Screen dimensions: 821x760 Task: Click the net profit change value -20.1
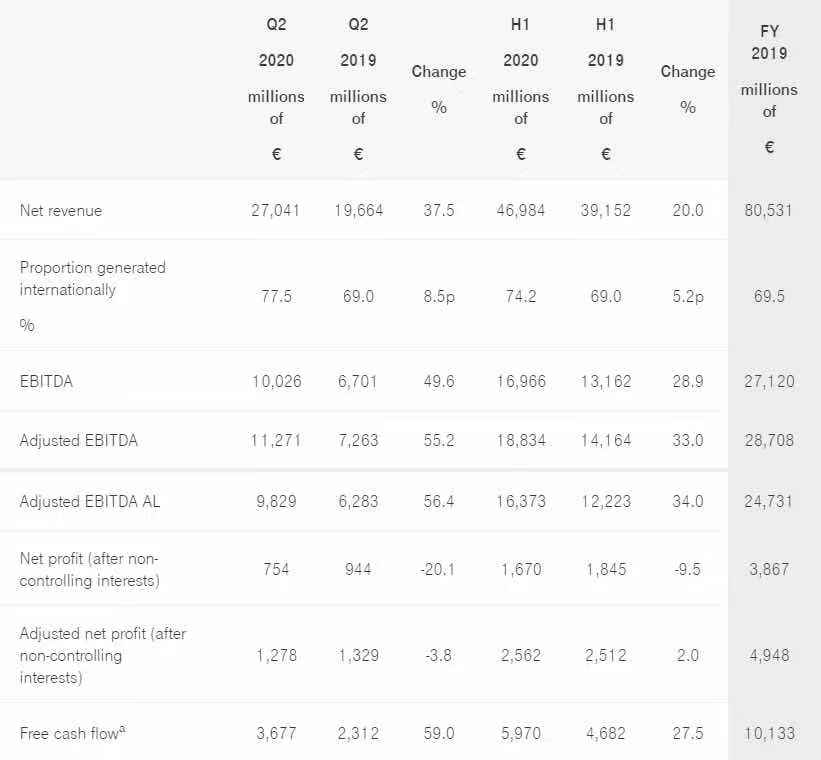tap(438, 569)
